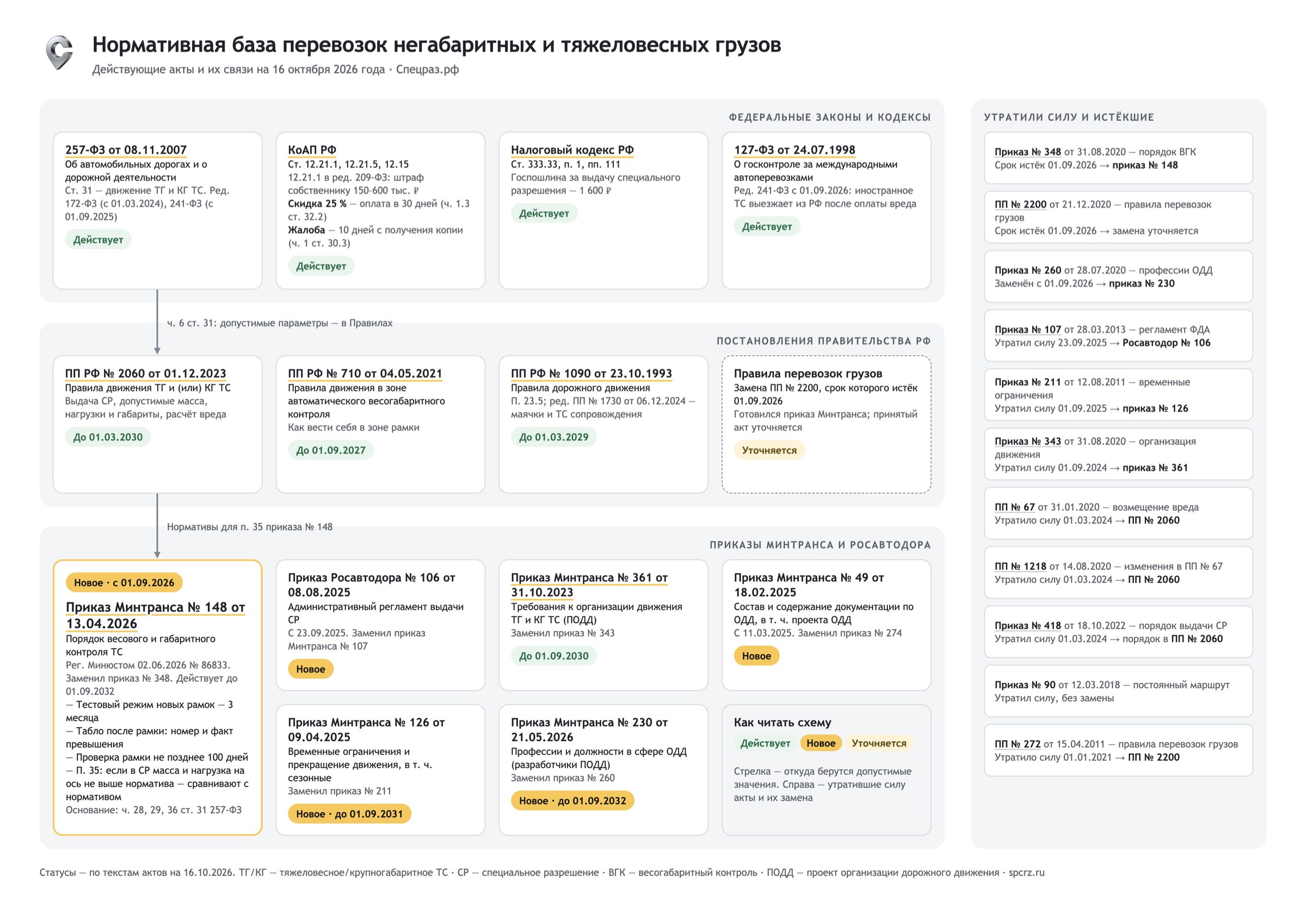Select the Приказ Минтранса № 230 heading

click(589, 729)
